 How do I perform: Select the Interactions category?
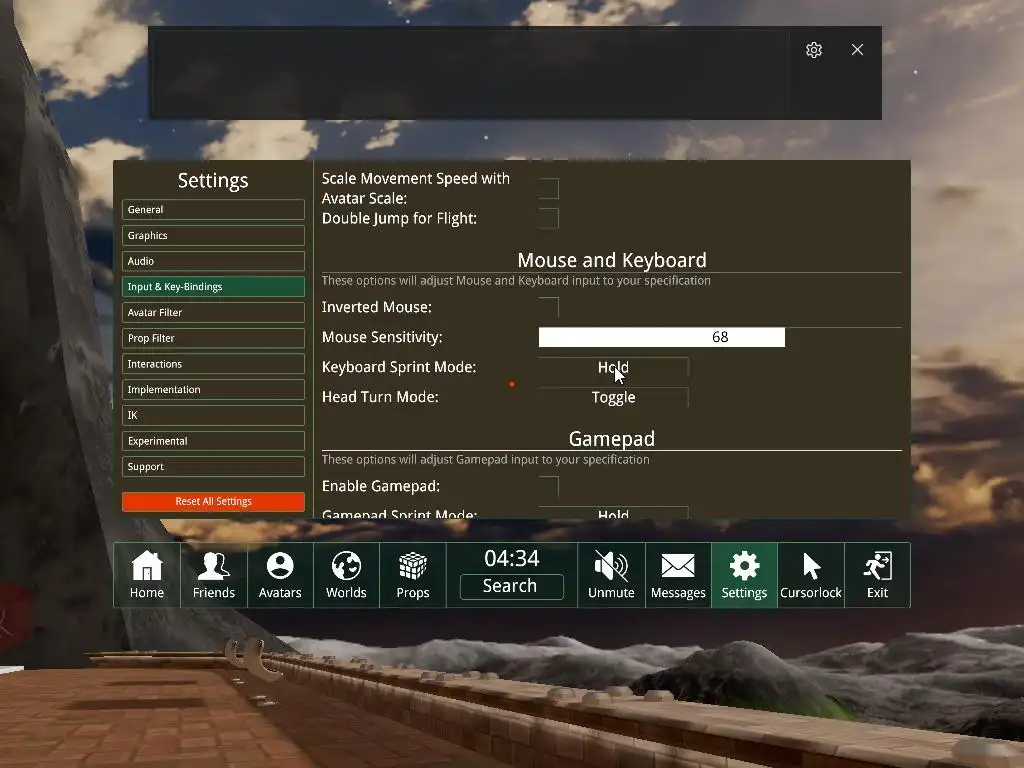[x=214, y=364]
